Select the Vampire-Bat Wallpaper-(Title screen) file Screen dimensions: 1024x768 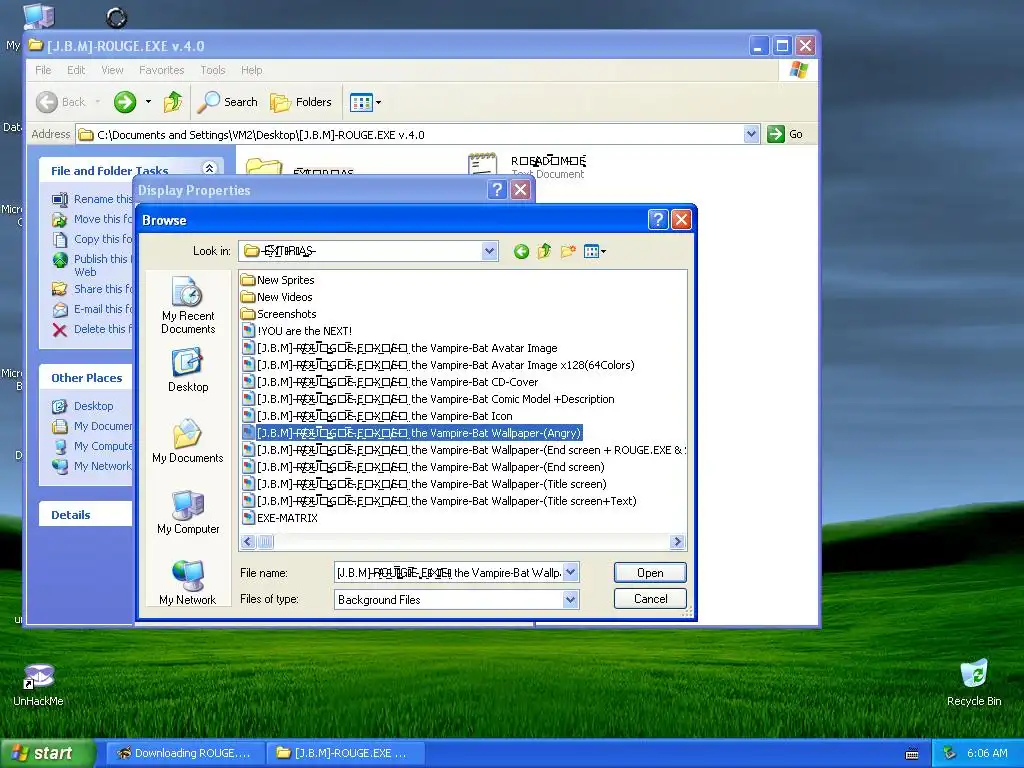pyautogui.click(x=424, y=483)
